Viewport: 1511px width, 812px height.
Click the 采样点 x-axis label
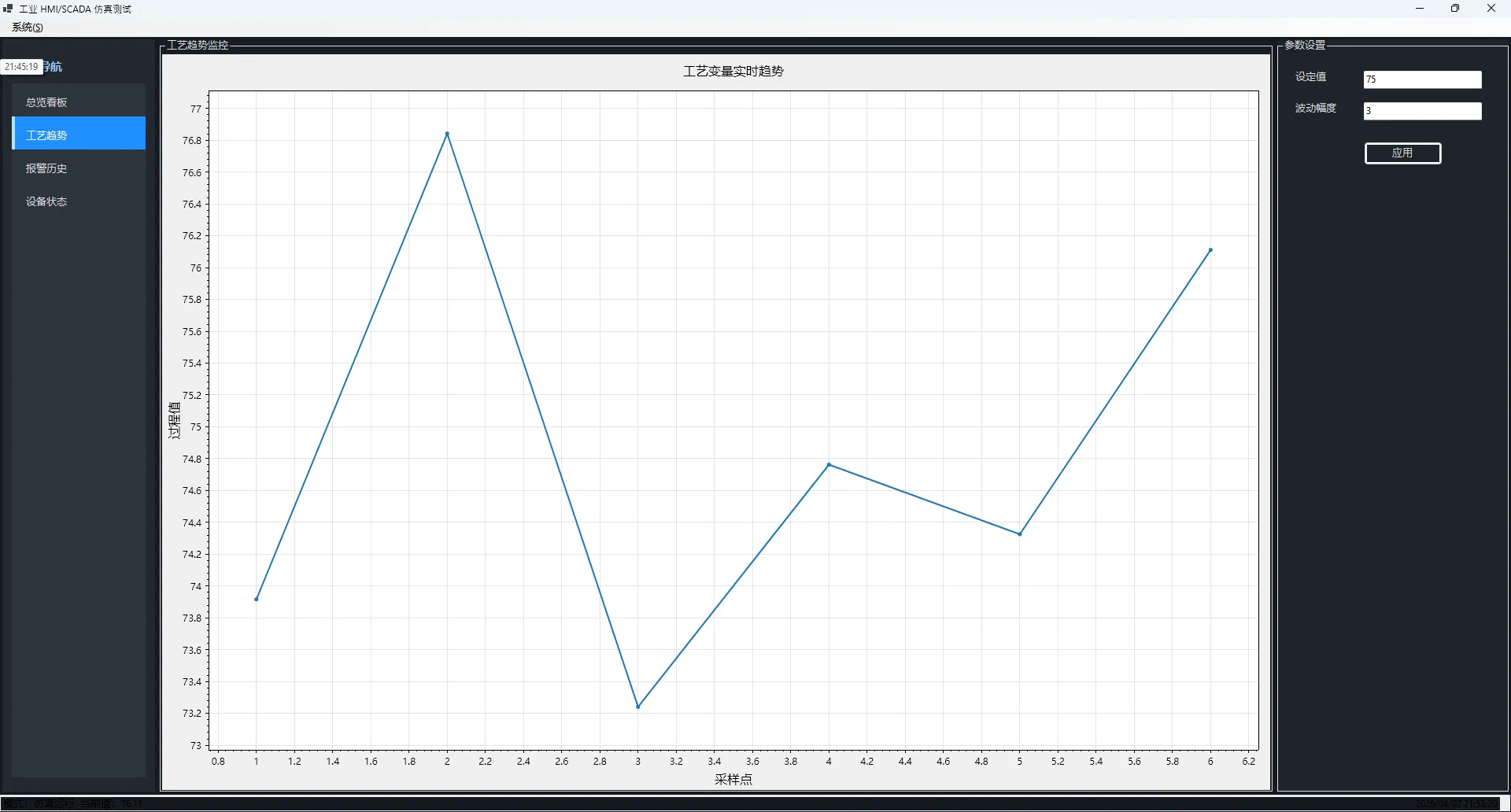pyautogui.click(x=733, y=780)
